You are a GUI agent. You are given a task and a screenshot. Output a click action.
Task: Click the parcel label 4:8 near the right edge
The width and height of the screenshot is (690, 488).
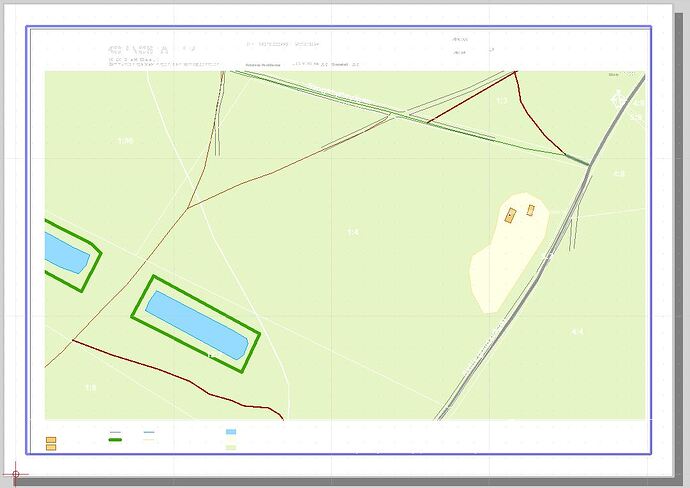(619, 174)
